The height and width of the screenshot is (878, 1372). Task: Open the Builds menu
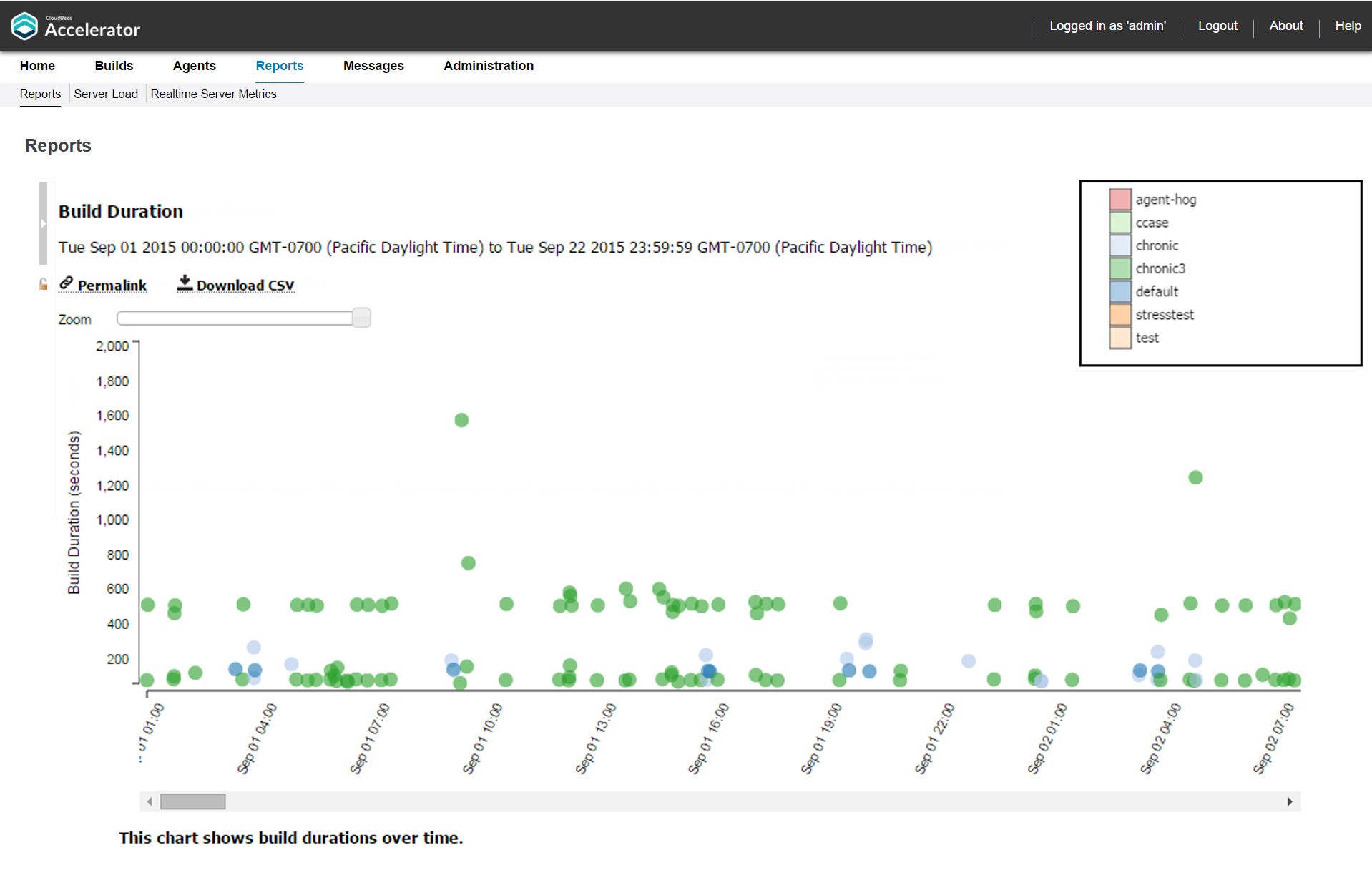point(114,66)
